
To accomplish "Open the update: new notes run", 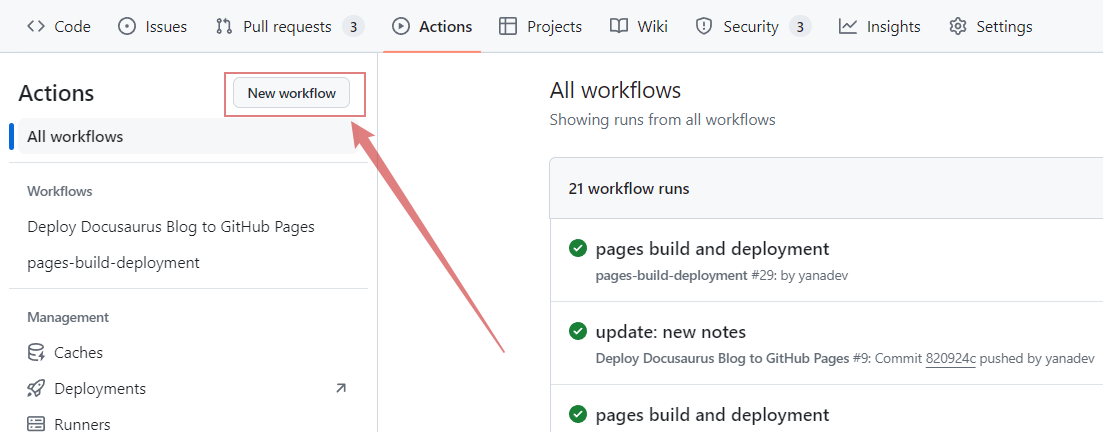I will (x=671, y=331).
